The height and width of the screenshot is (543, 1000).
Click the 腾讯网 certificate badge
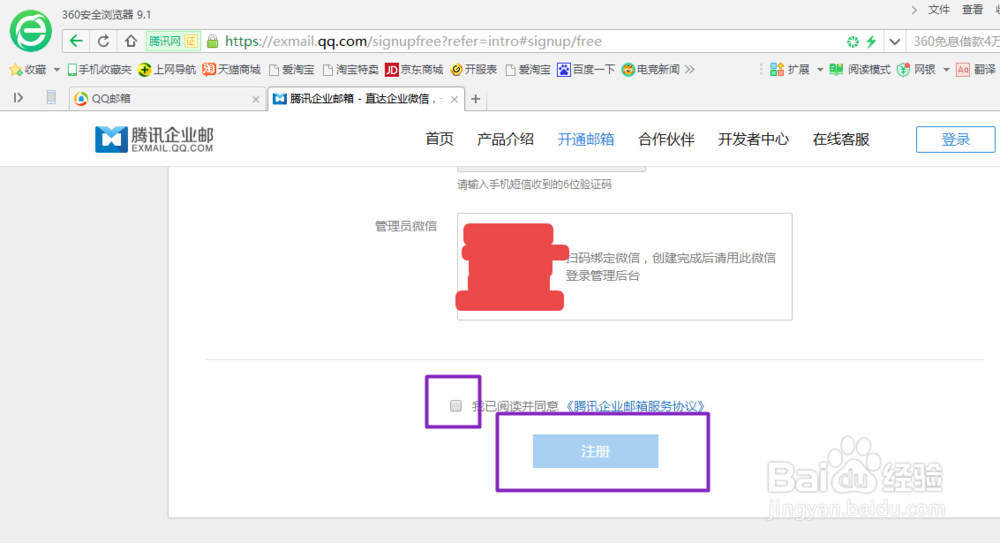point(173,41)
